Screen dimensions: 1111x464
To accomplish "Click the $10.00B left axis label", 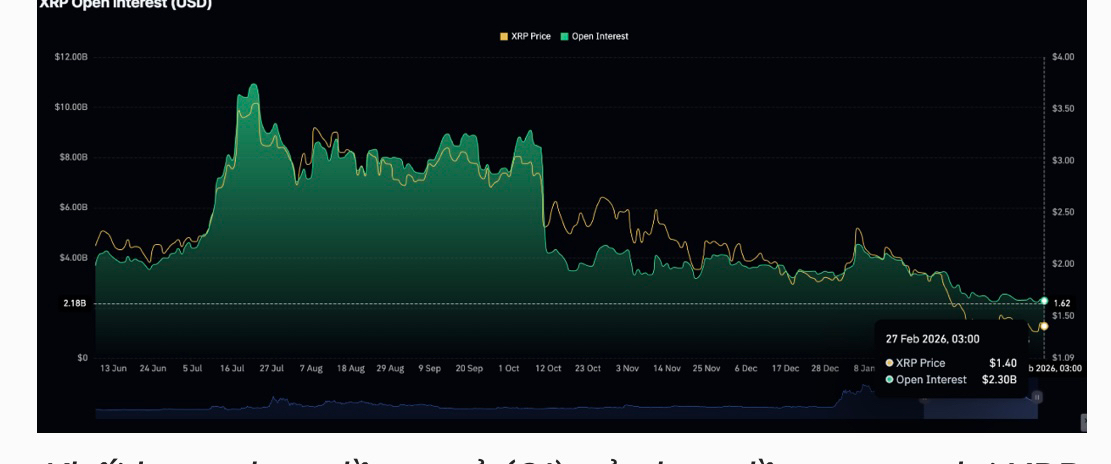I will click(x=71, y=107).
